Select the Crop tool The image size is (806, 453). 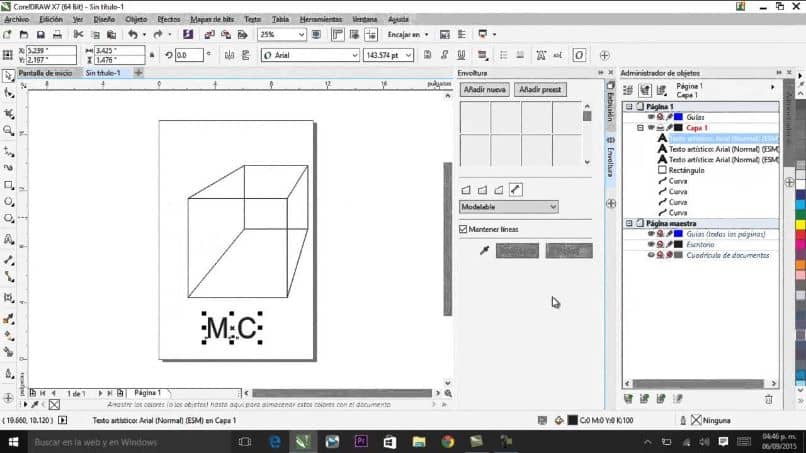[8, 113]
